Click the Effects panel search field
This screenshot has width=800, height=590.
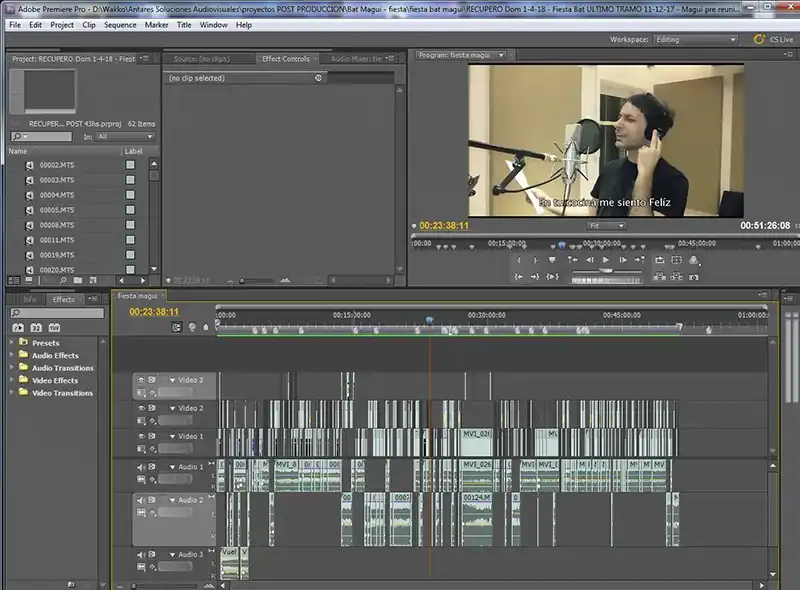pyautogui.click(x=58, y=313)
